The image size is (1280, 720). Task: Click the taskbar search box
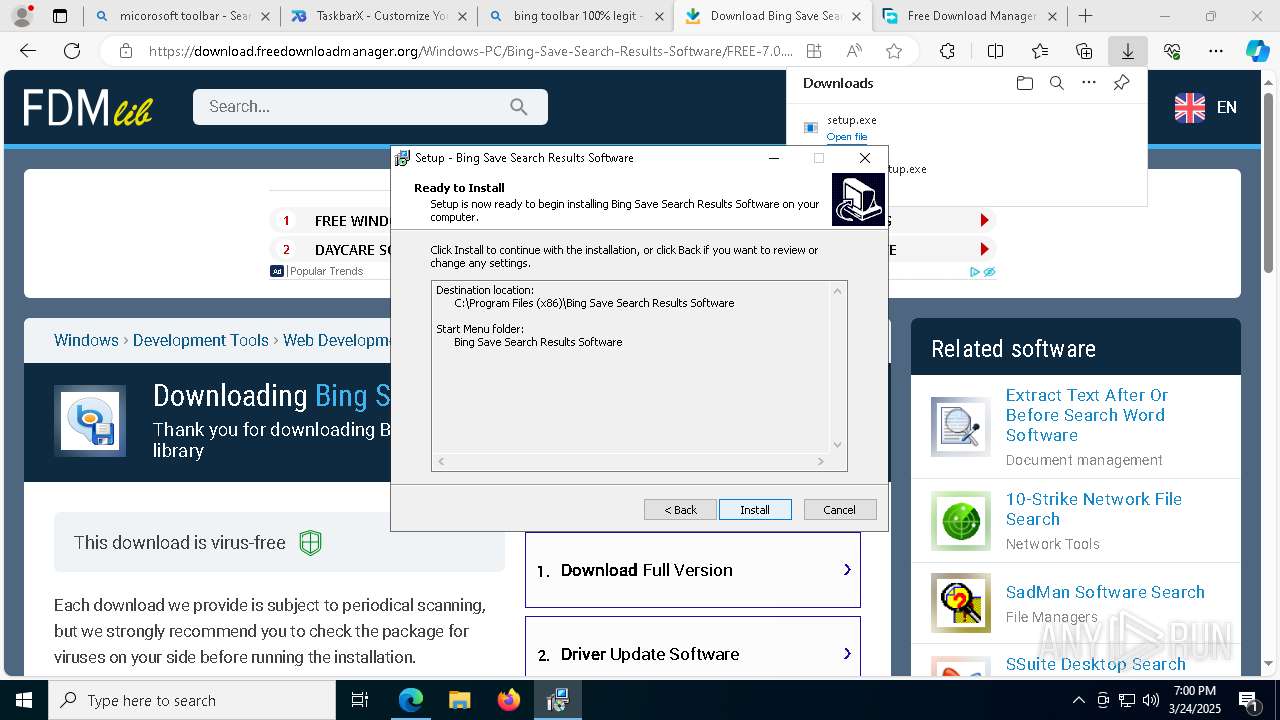[192, 700]
